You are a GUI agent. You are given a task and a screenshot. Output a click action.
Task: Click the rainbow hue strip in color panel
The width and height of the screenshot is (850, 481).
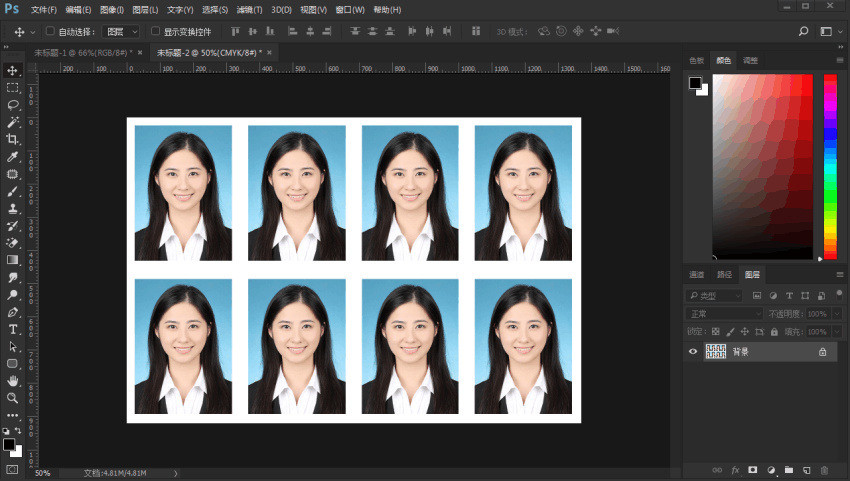tap(830, 165)
